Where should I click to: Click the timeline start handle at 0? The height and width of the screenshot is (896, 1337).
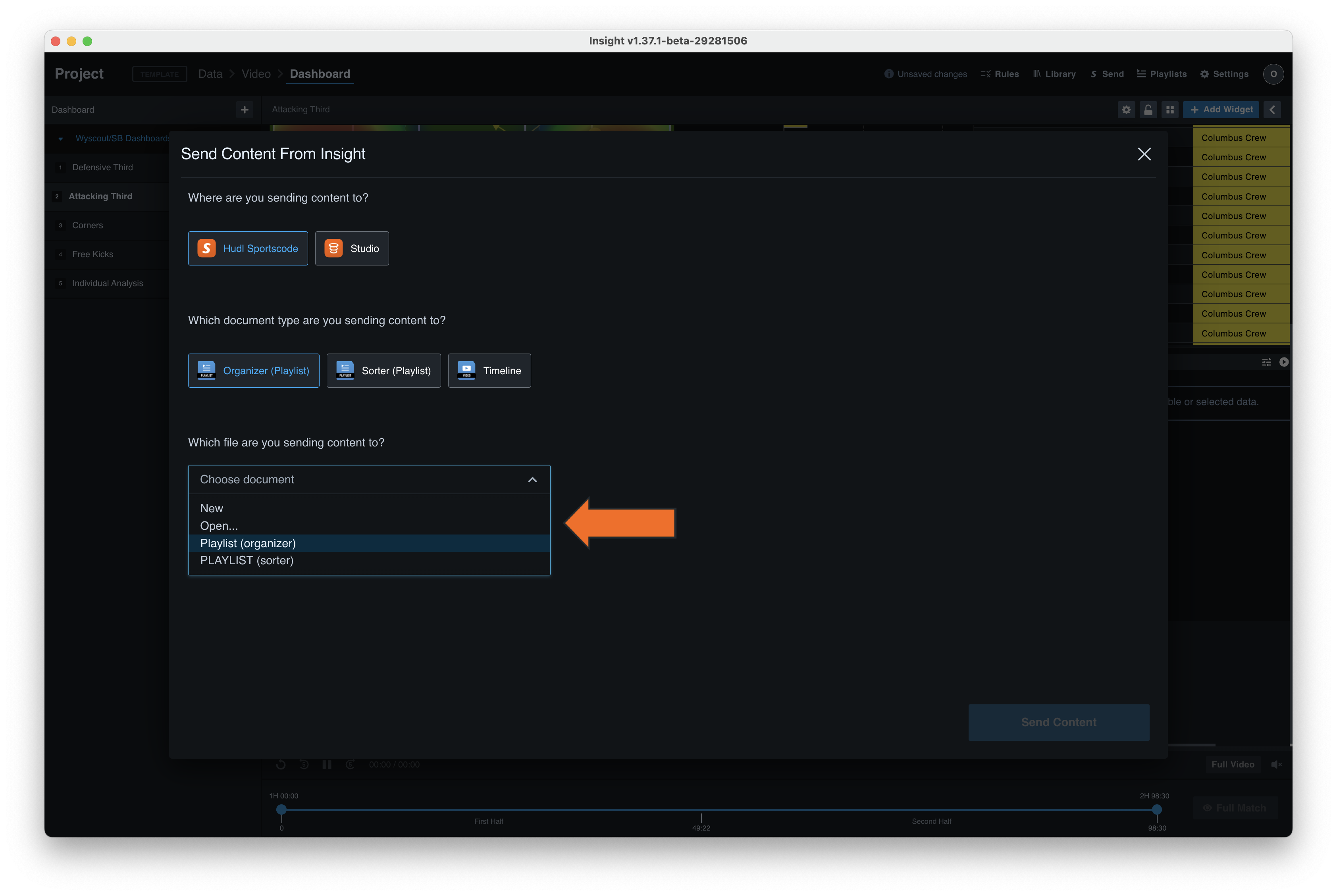click(281, 810)
